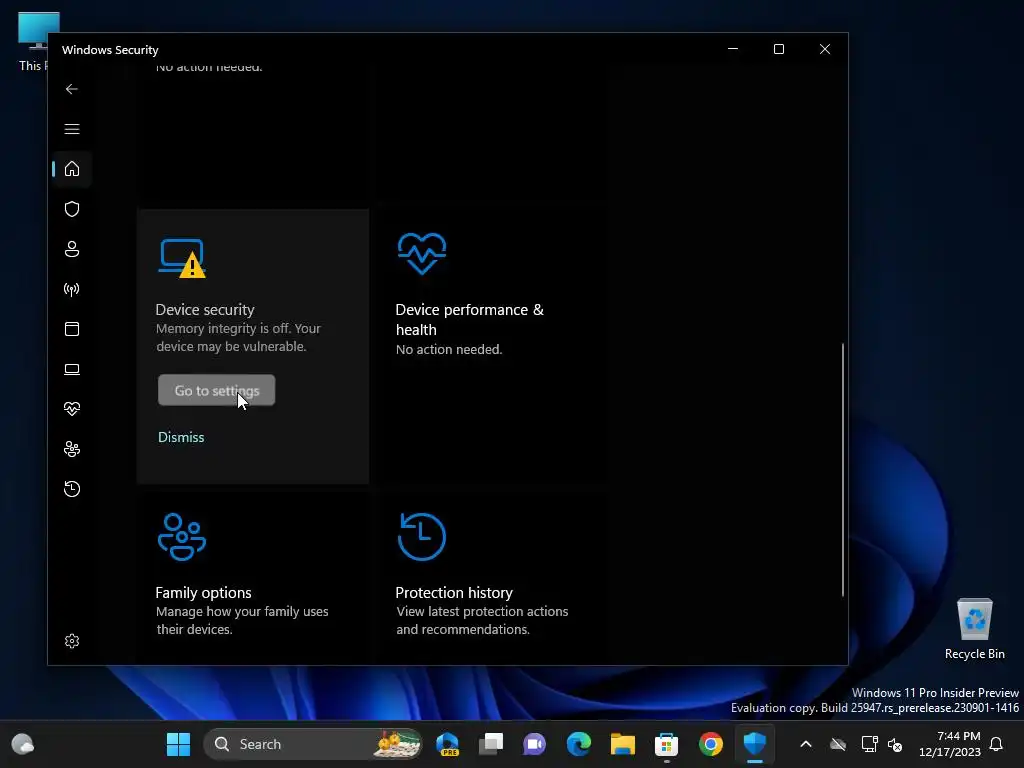Open Protection history clock icon in sidebar
1024x768 pixels.
pyautogui.click(x=72, y=489)
